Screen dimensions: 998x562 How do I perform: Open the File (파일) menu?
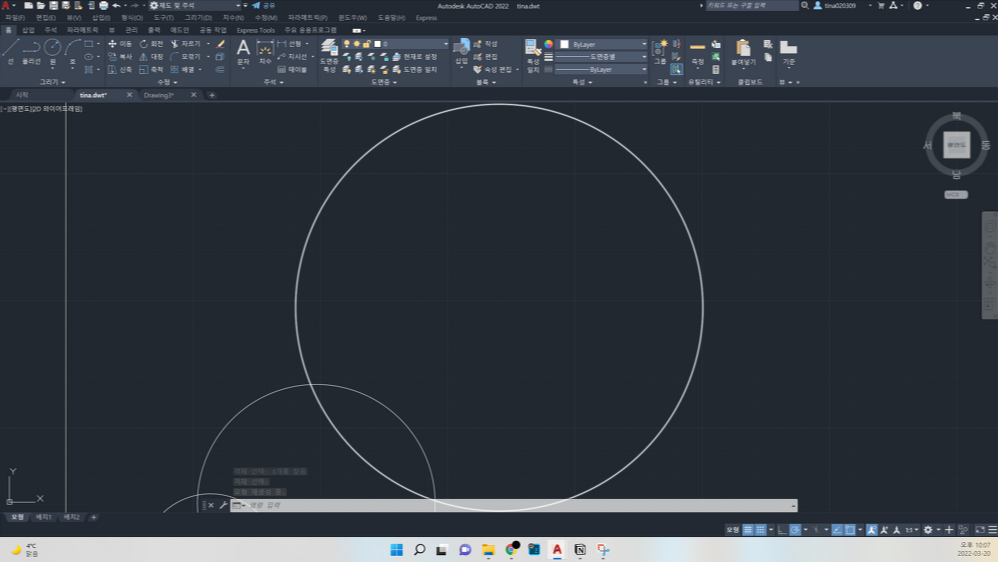(x=15, y=18)
